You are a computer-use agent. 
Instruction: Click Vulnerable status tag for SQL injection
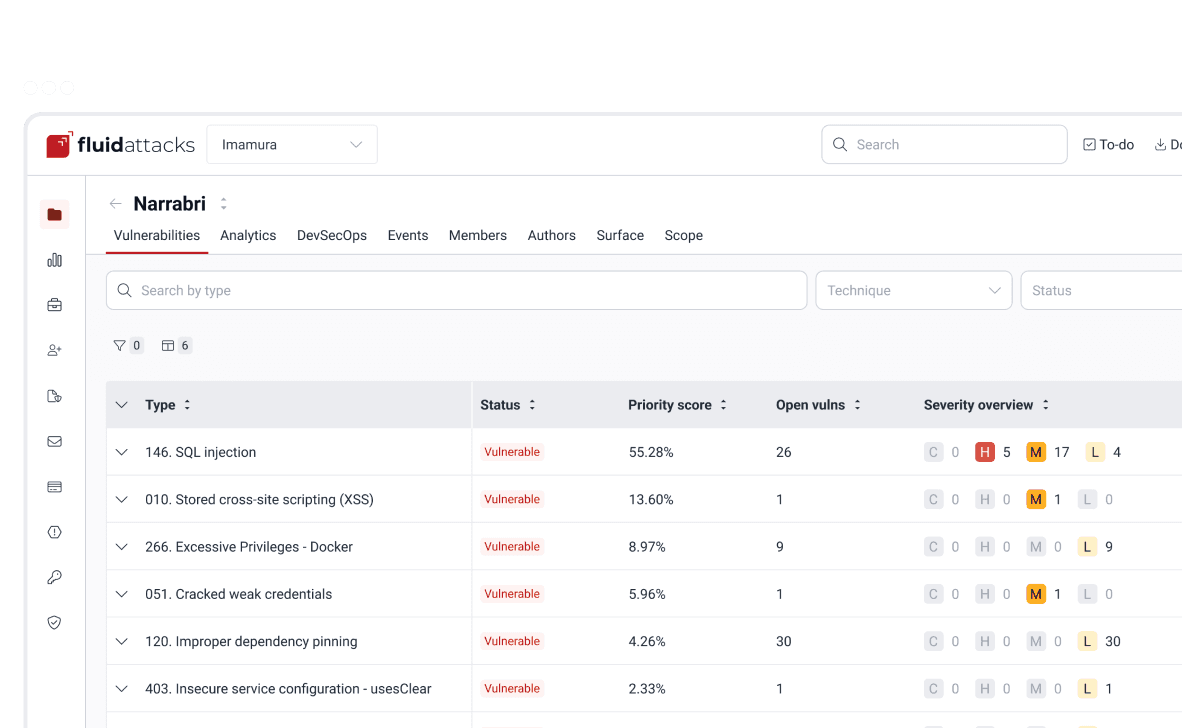512,452
